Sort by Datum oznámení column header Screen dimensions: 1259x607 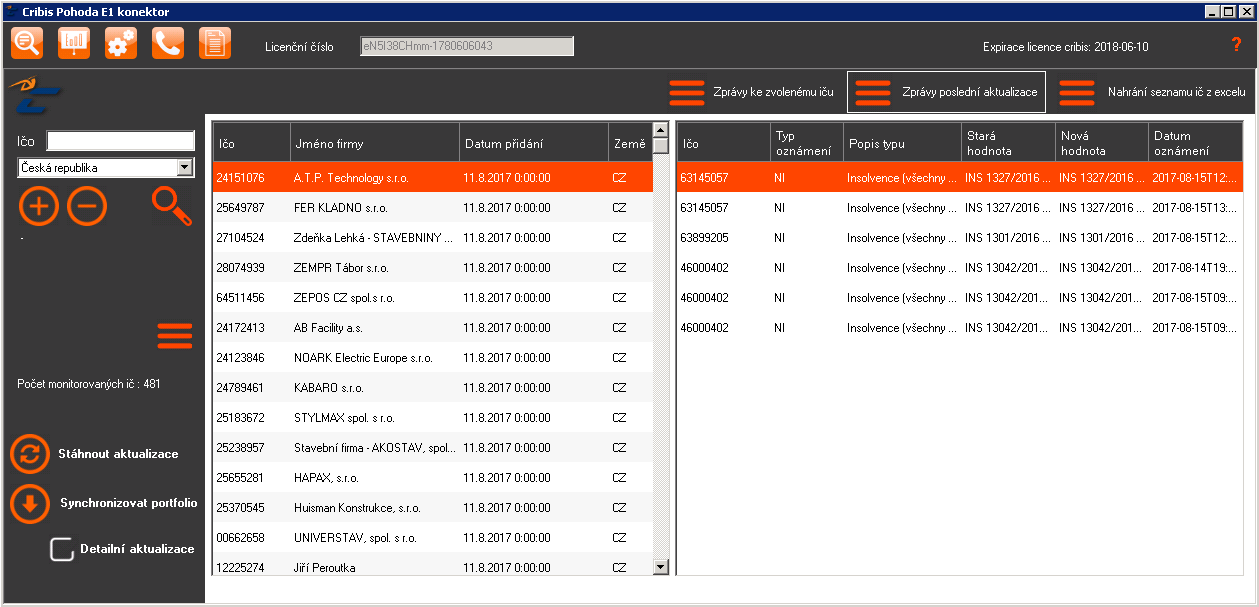1195,143
